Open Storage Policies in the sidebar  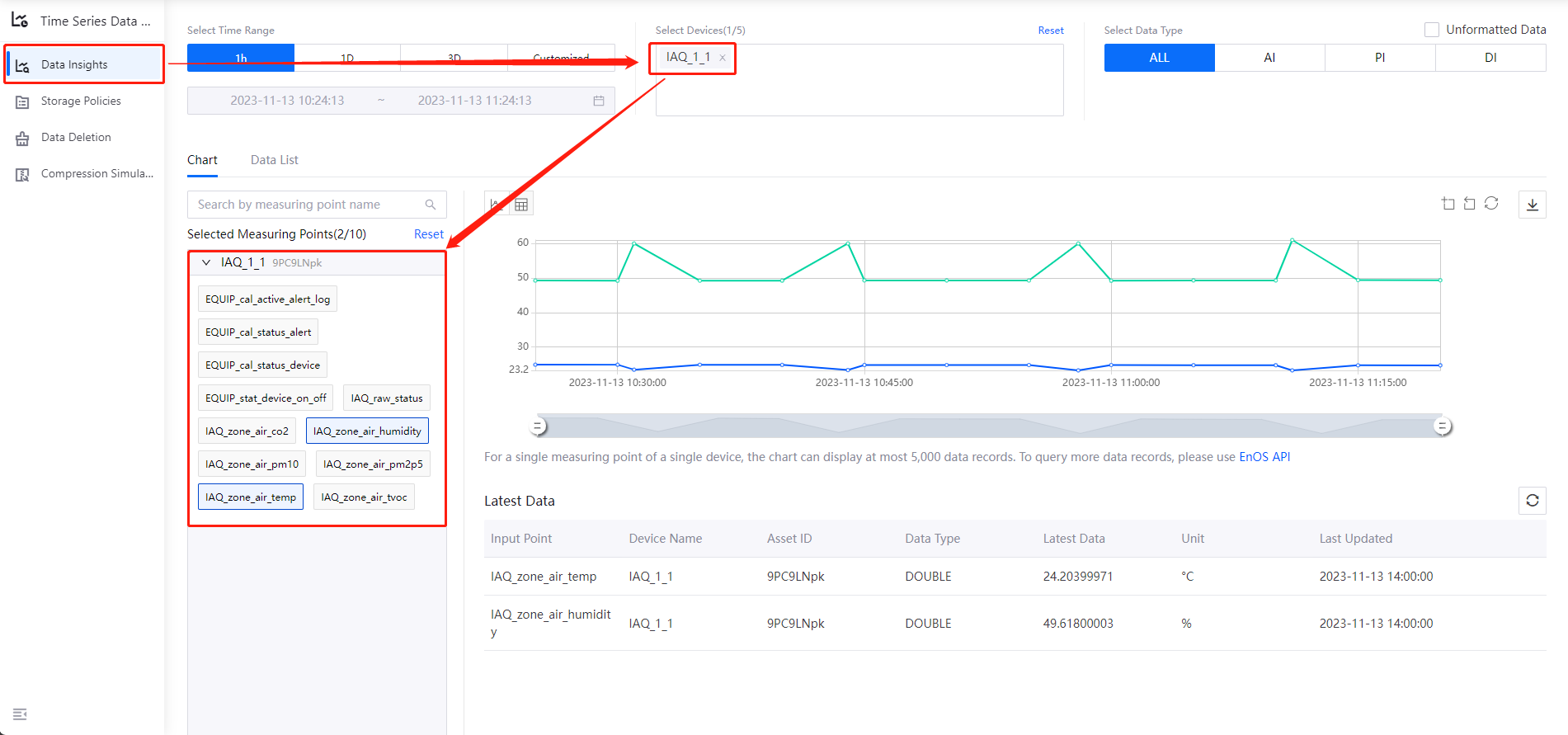click(81, 101)
